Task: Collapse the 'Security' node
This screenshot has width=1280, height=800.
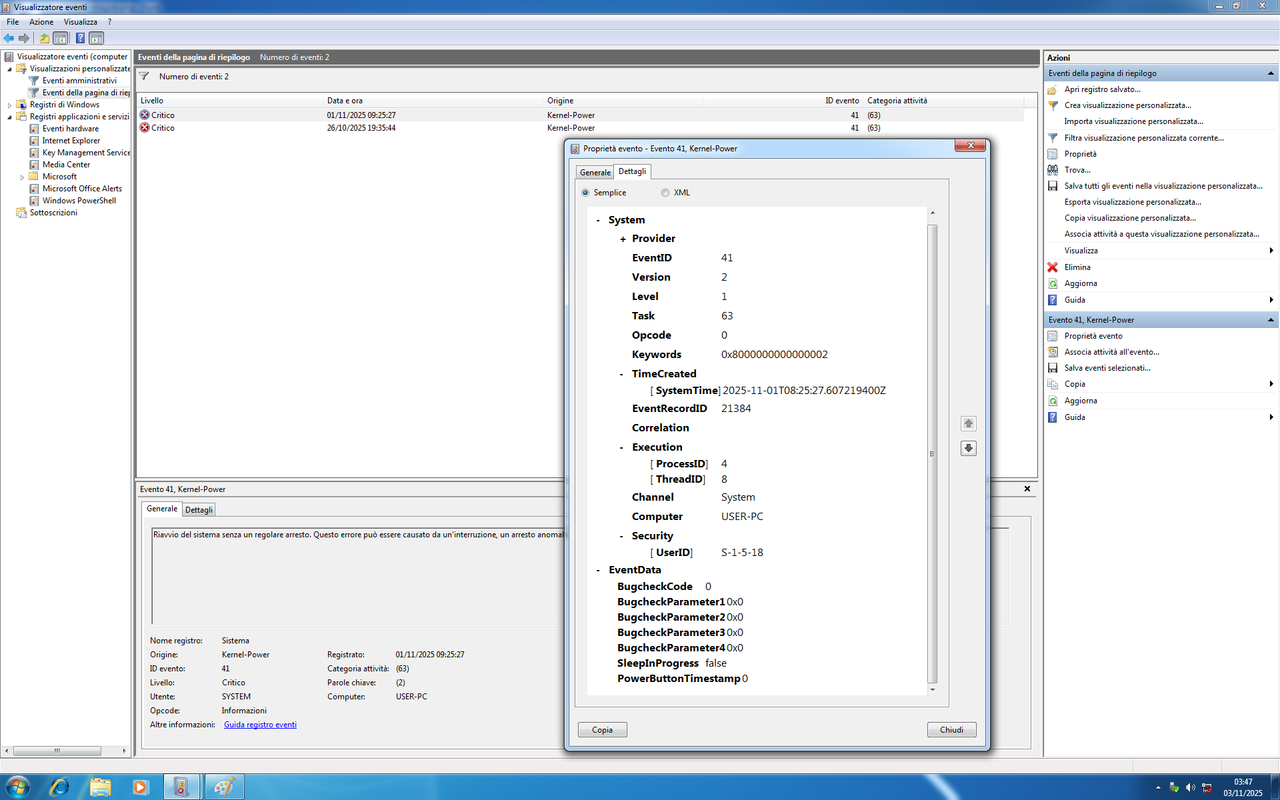Action: pyautogui.click(x=622, y=536)
